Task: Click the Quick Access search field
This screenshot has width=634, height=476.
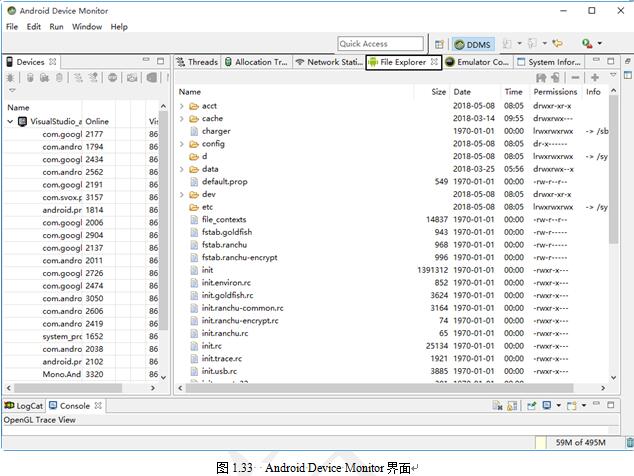Action: point(380,44)
